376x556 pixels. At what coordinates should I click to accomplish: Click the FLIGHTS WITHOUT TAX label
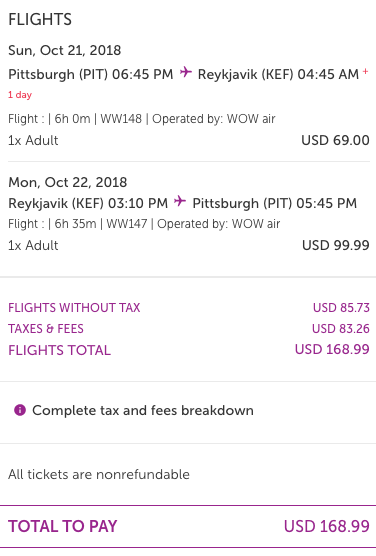(74, 307)
